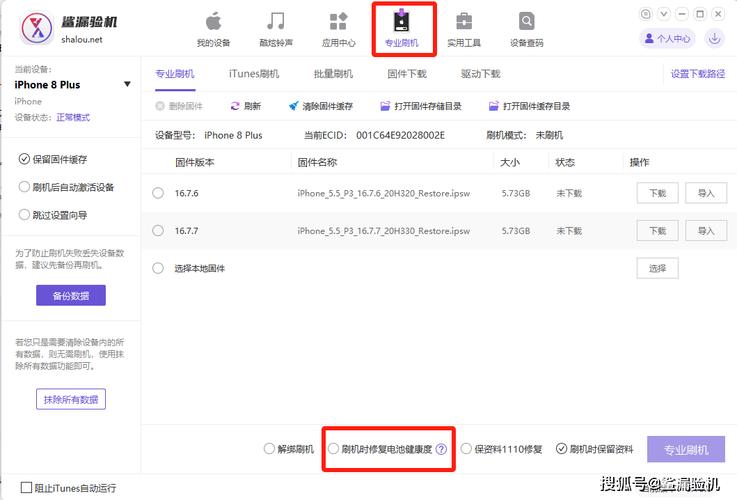This screenshot has width=737, height=500.
Task: Switch to the 固件下载 tab
Action: (x=407, y=74)
